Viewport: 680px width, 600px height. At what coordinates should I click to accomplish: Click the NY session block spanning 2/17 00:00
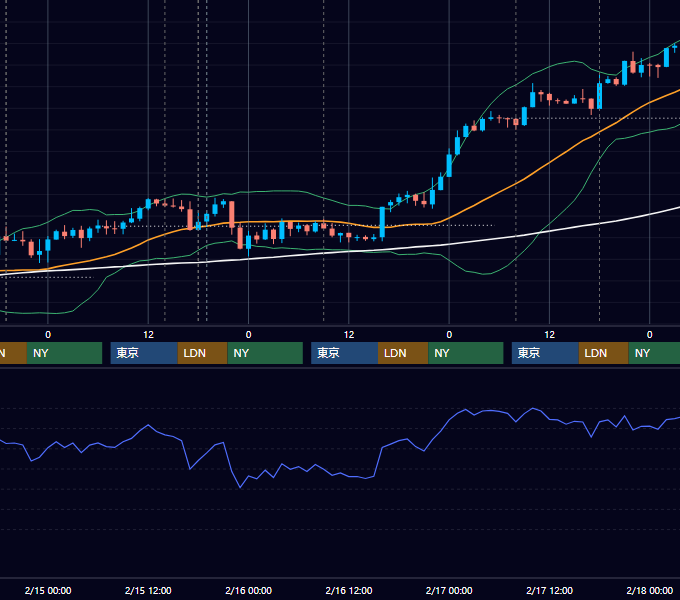(466, 353)
